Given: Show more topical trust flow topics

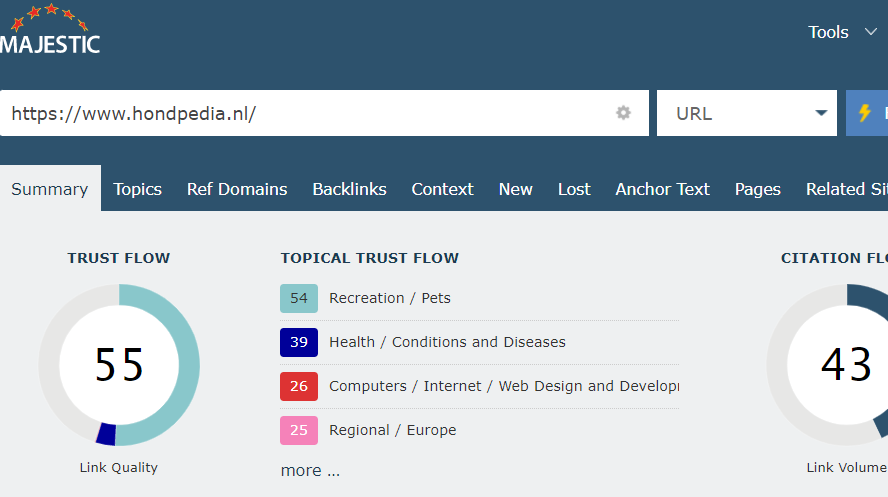Looking at the screenshot, I should (x=310, y=470).
